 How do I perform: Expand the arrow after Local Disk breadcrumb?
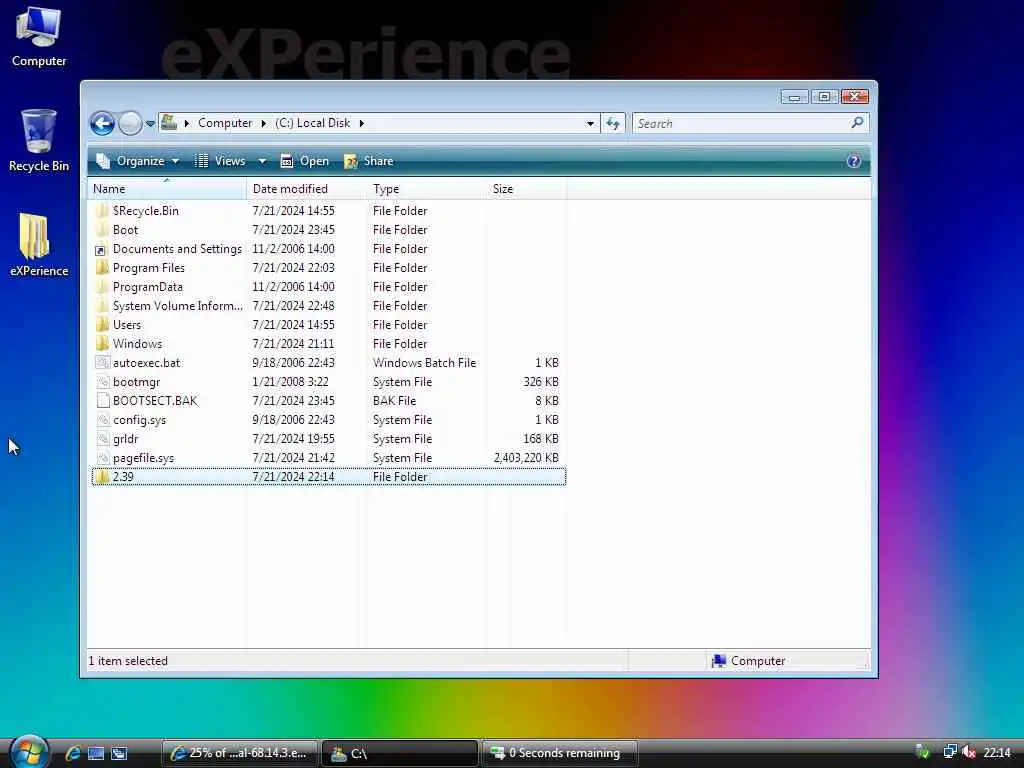362,123
